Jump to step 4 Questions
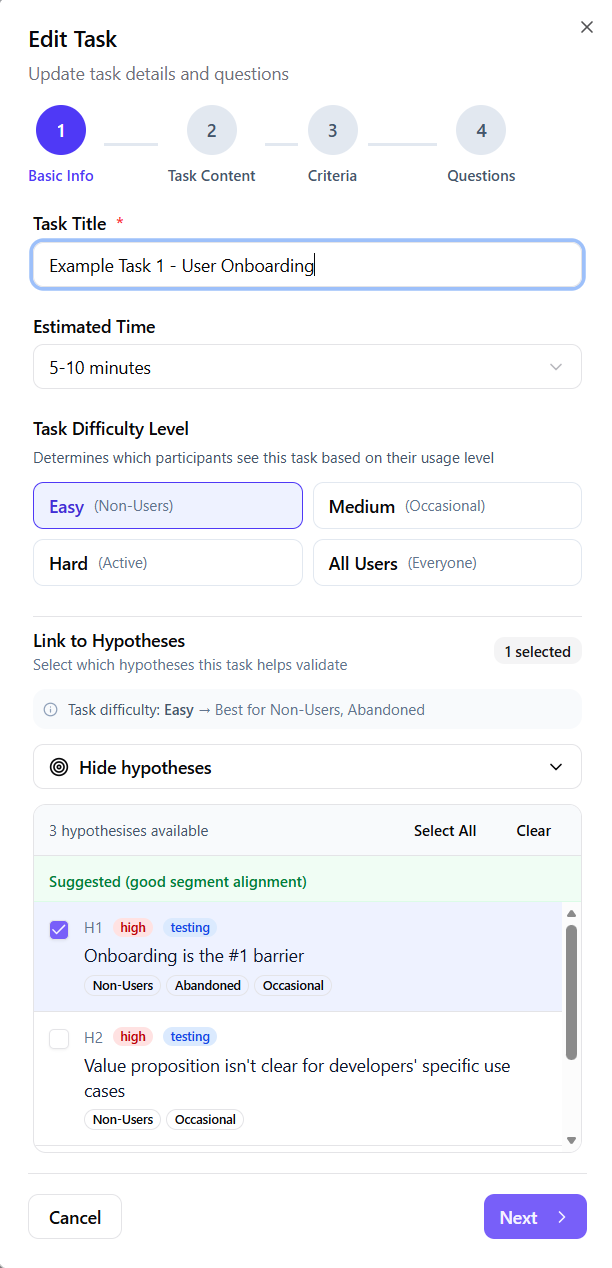The height and width of the screenshot is (1268, 612). 481,131
